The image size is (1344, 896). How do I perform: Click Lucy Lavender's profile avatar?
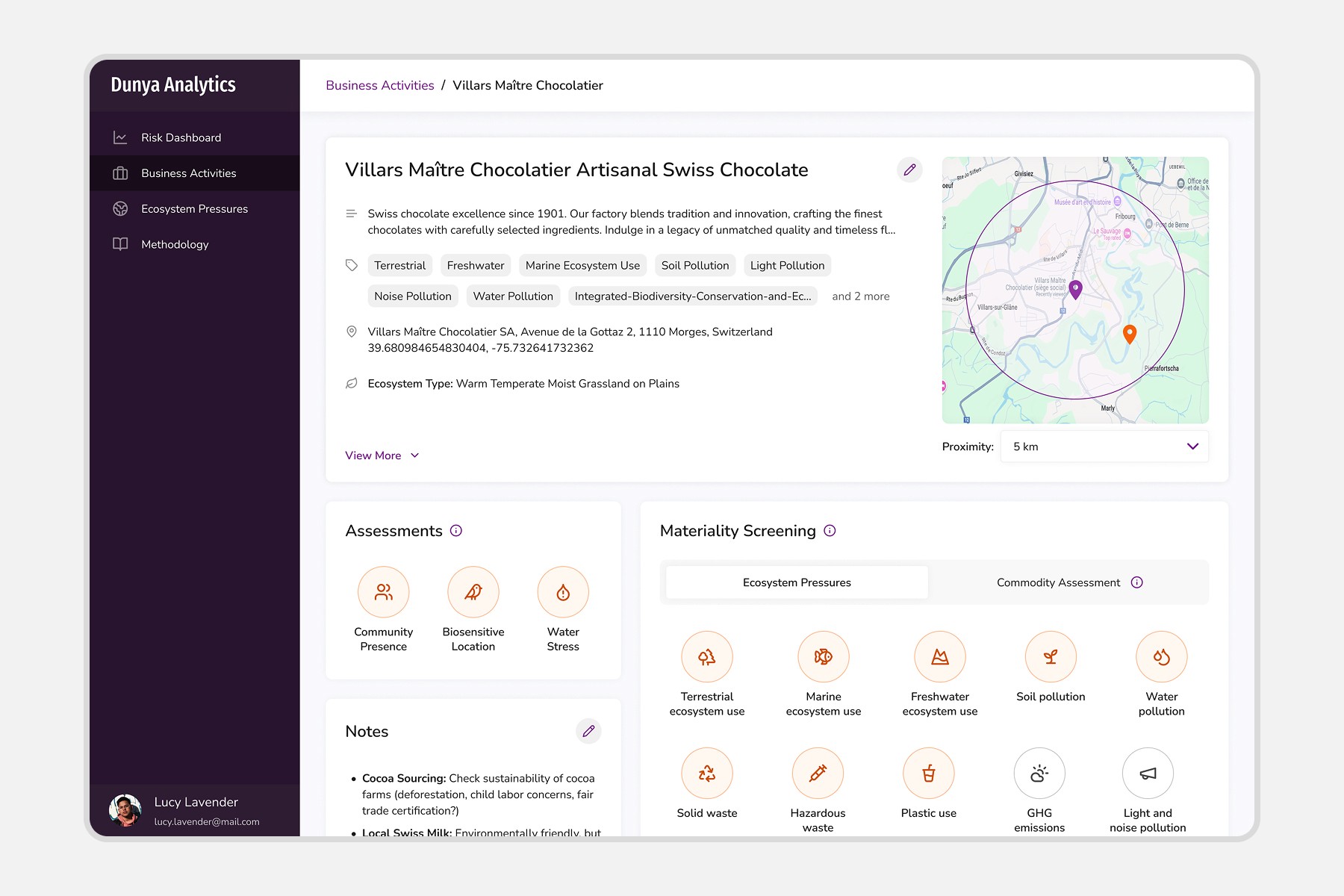[125, 810]
